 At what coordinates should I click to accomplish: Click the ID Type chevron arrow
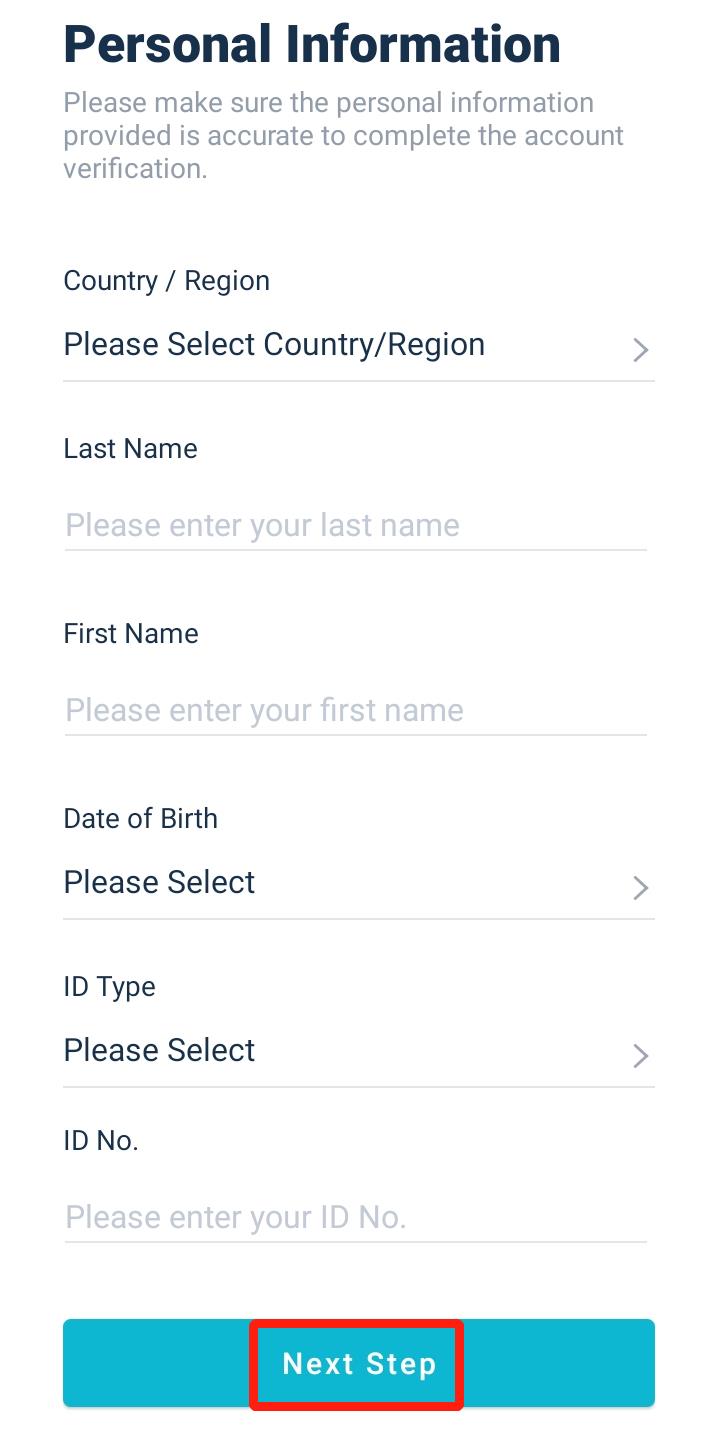coord(641,1055)
